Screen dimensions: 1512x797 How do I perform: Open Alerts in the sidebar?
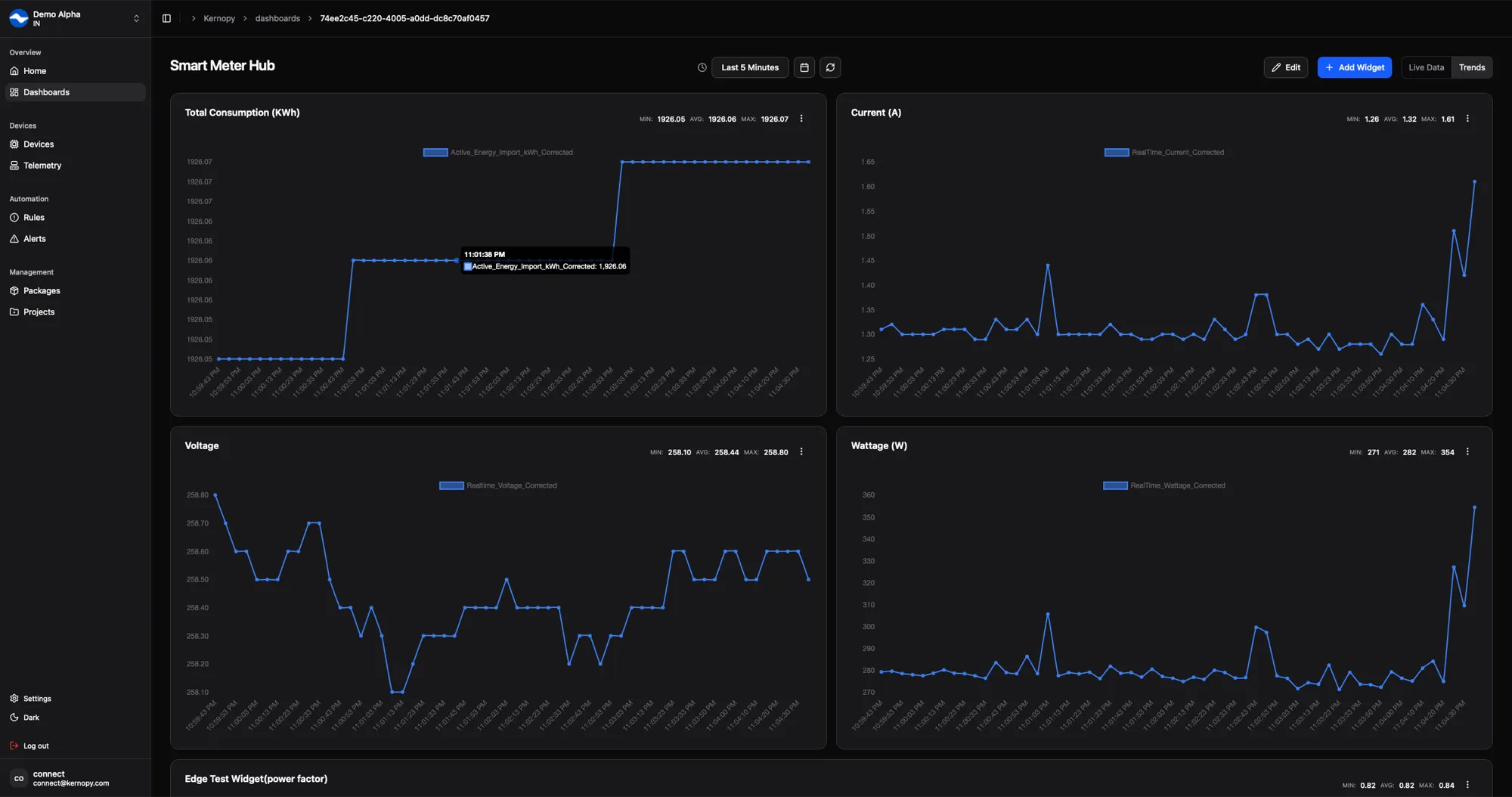point(35,239)
